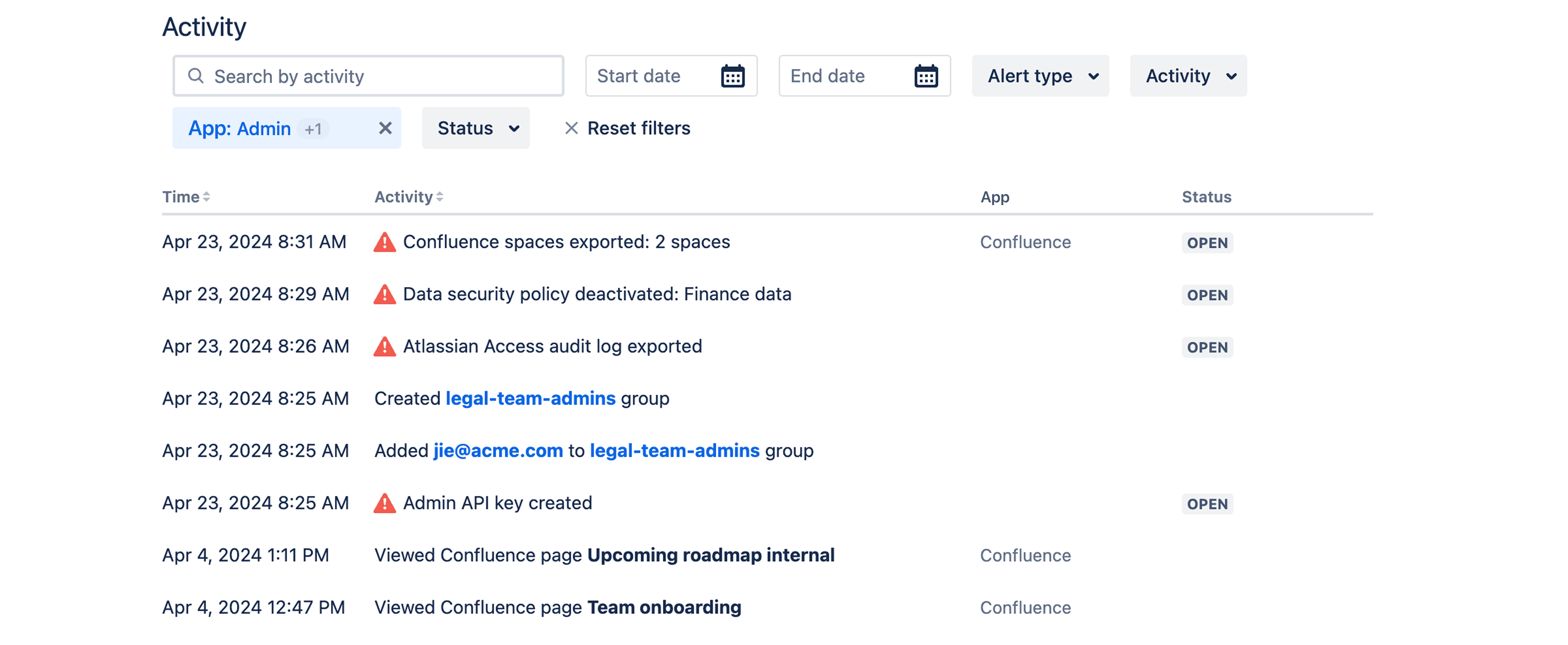The height and width of the screenshot is (645, 1568).
Task: Click the App column header
Action: coord(995,197)
